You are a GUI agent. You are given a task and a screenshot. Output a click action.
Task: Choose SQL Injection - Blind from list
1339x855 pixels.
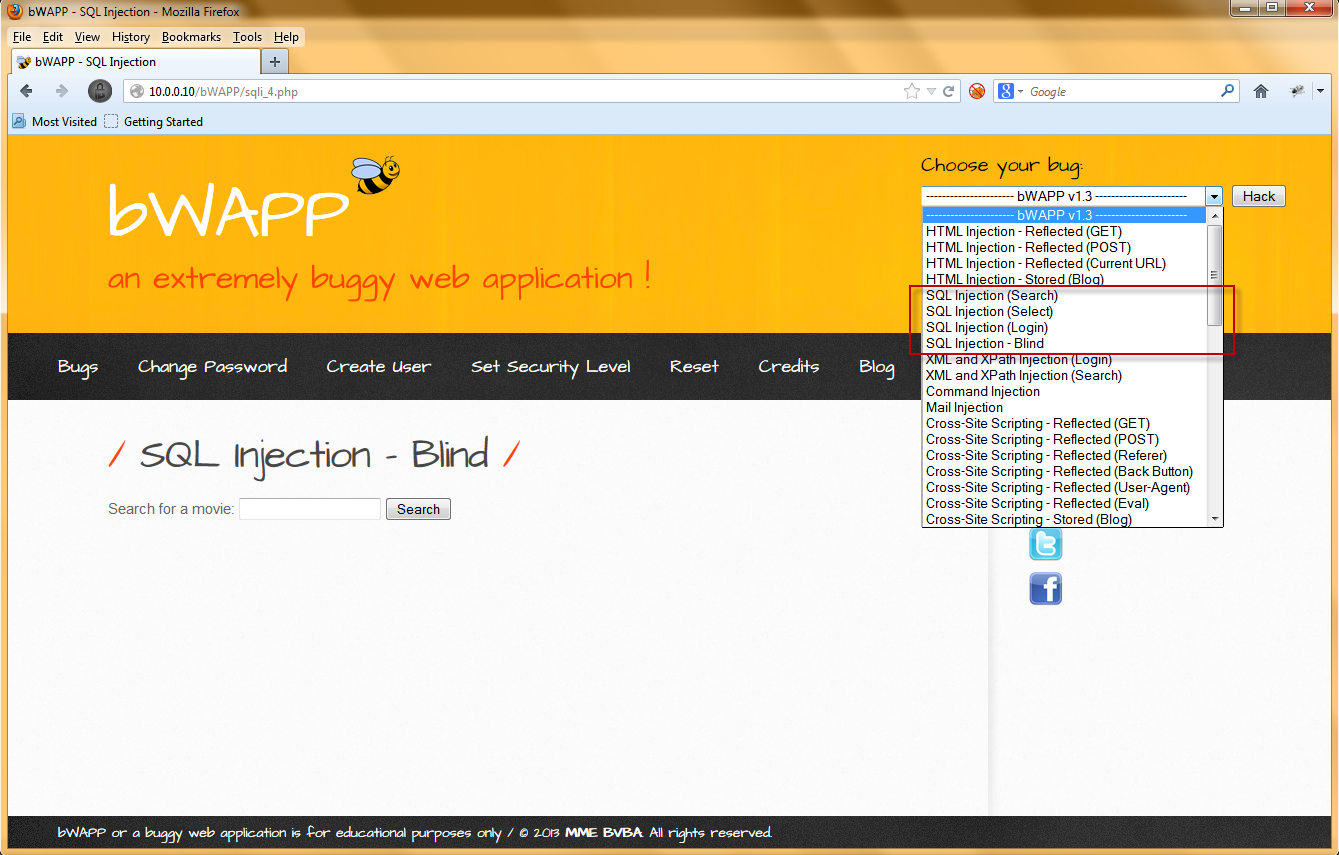[1065, 343]
